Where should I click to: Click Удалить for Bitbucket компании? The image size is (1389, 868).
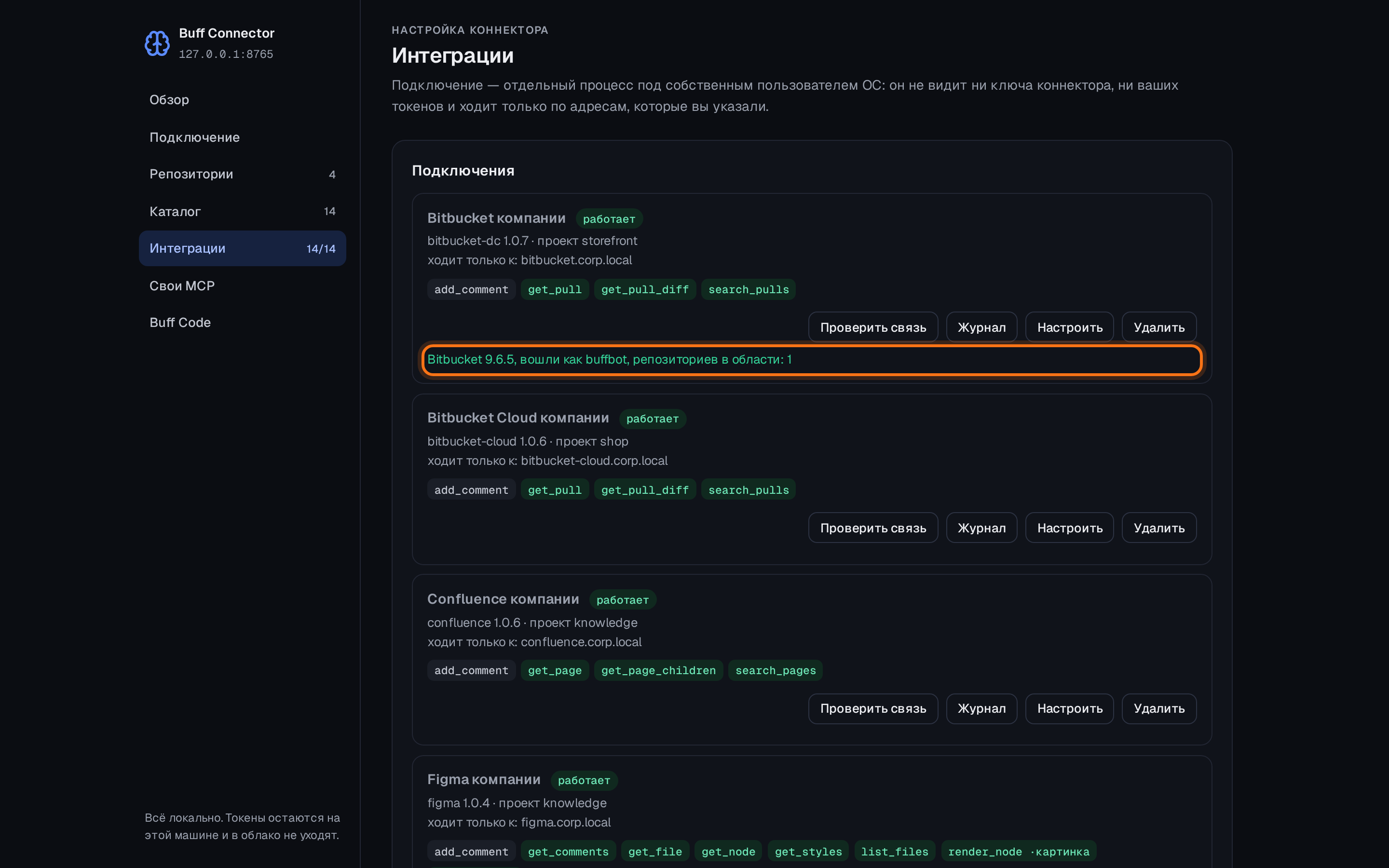coord(1159,327)
